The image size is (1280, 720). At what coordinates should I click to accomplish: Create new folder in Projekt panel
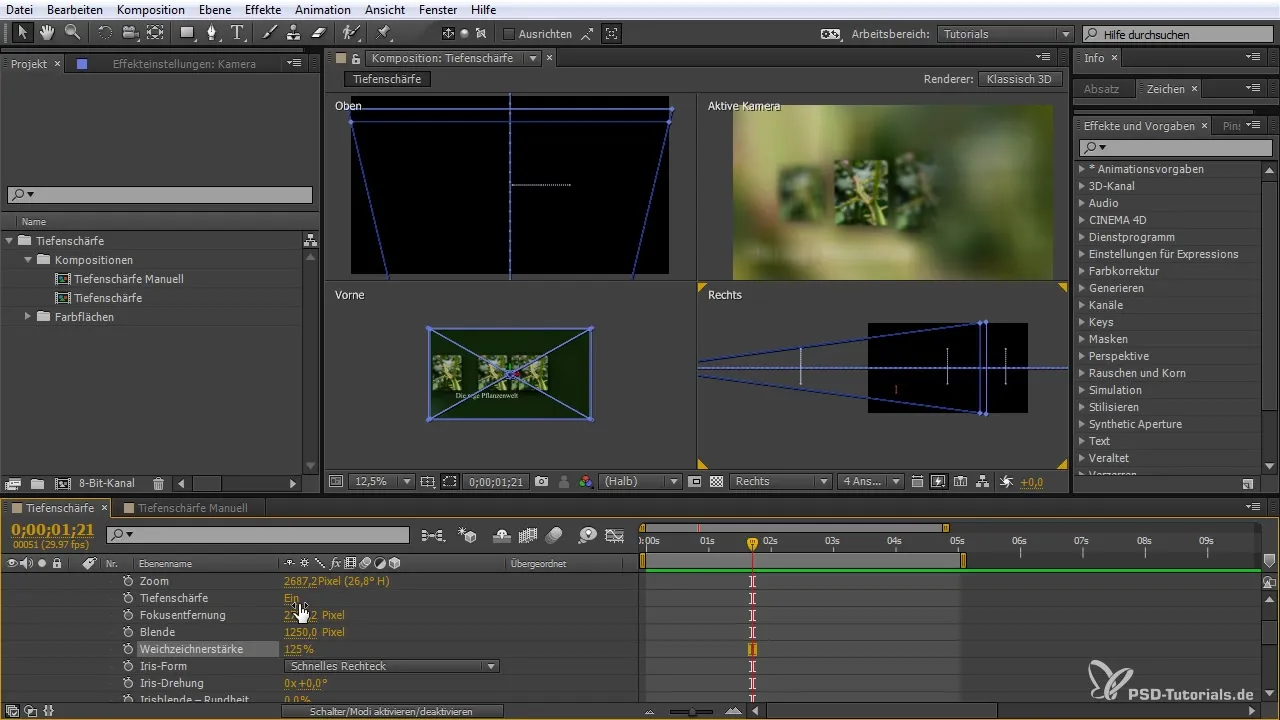[37, 483]
